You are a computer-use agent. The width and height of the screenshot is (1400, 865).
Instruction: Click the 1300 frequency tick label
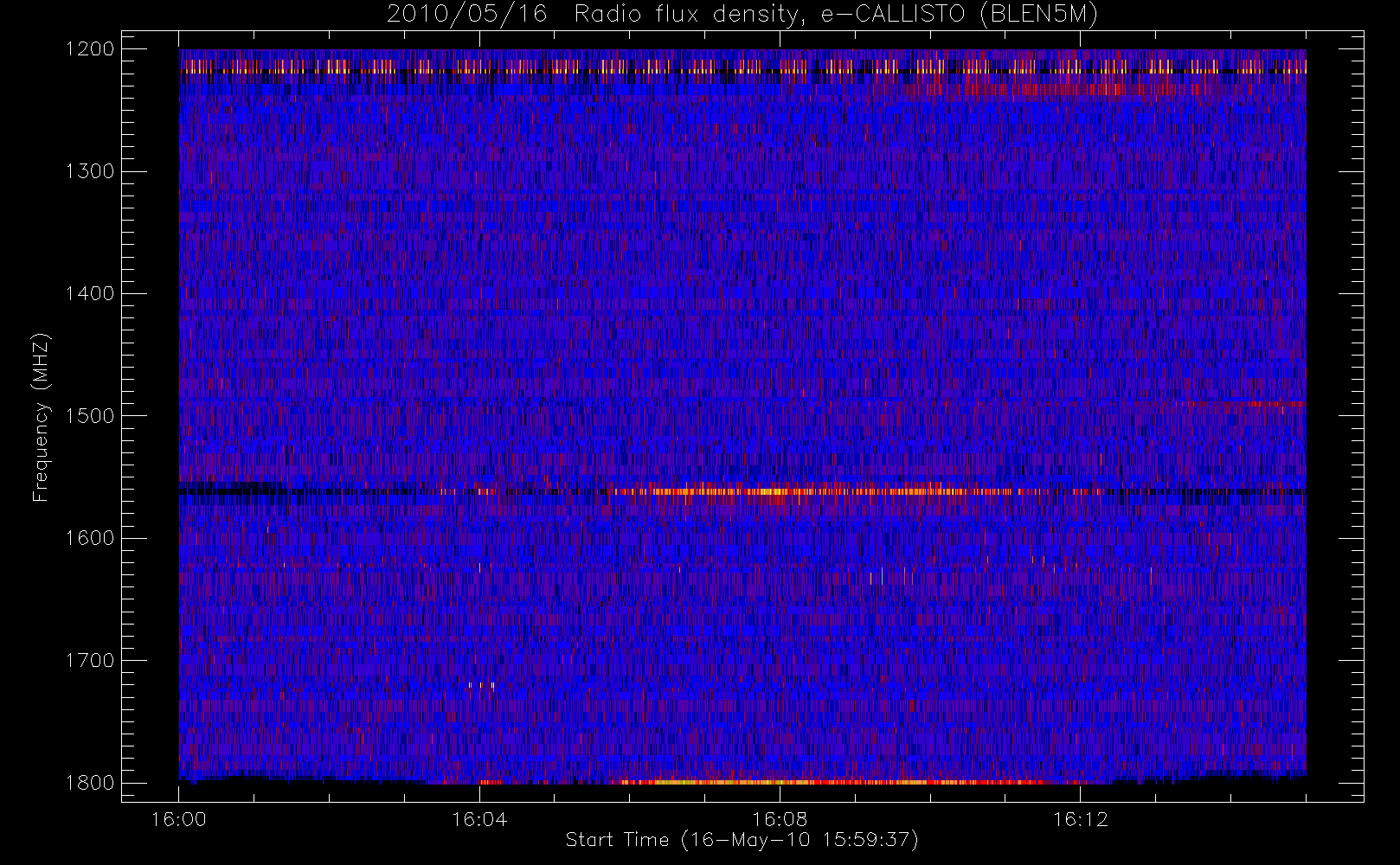91,171
